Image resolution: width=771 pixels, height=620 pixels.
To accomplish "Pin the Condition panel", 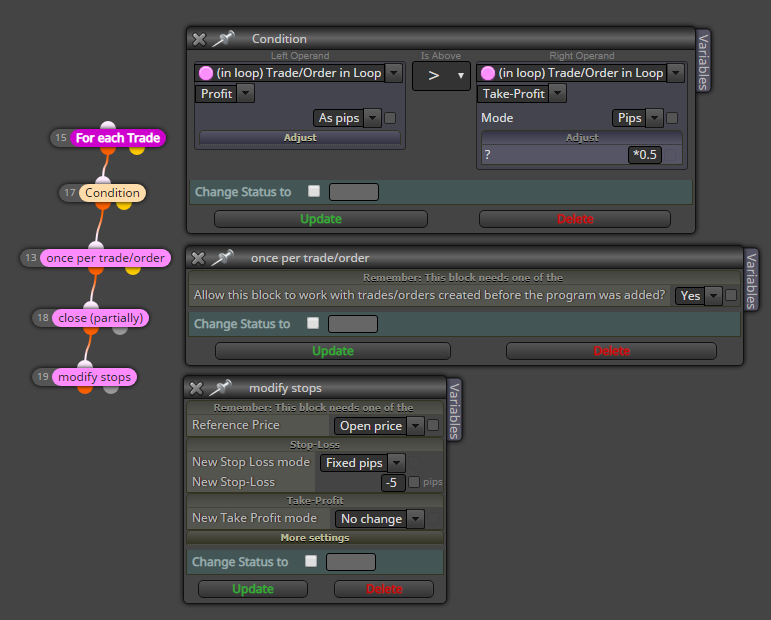I will click(223, 39).
